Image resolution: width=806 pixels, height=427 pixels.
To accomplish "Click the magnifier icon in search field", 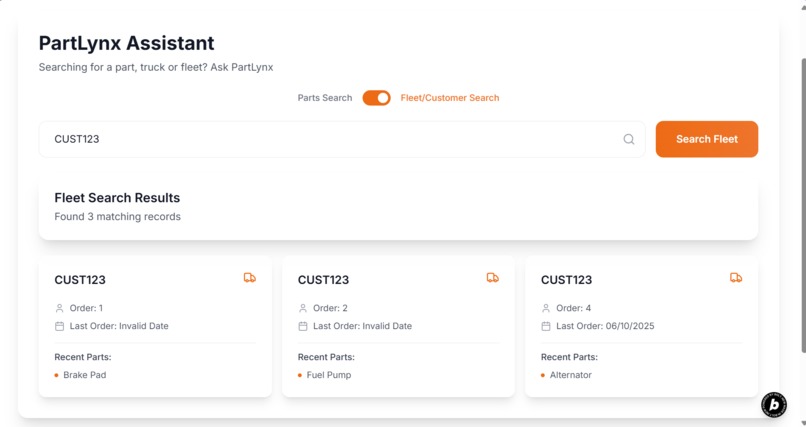I will [629, 139].
